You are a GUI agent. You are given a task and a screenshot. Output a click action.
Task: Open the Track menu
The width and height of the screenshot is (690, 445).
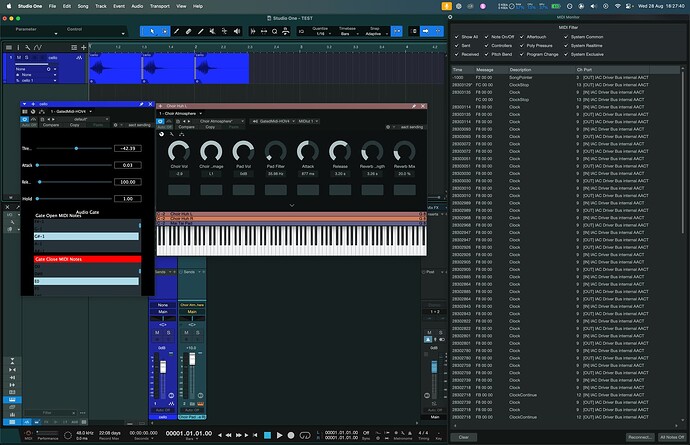click(x=101, y=6)
